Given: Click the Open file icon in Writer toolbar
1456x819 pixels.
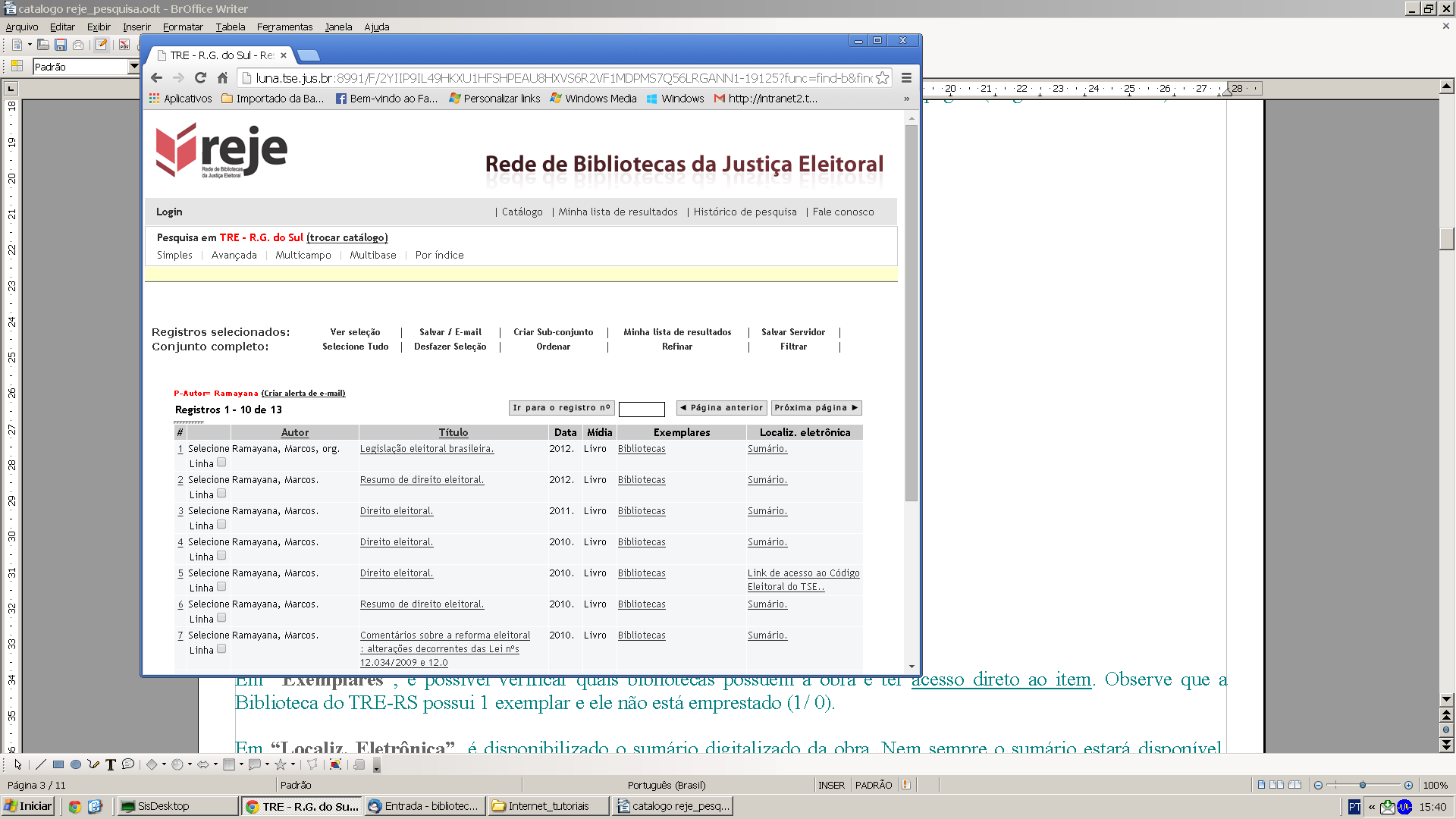Looking at the screenshot, I should pyautogui.click(x=43, y=45).
